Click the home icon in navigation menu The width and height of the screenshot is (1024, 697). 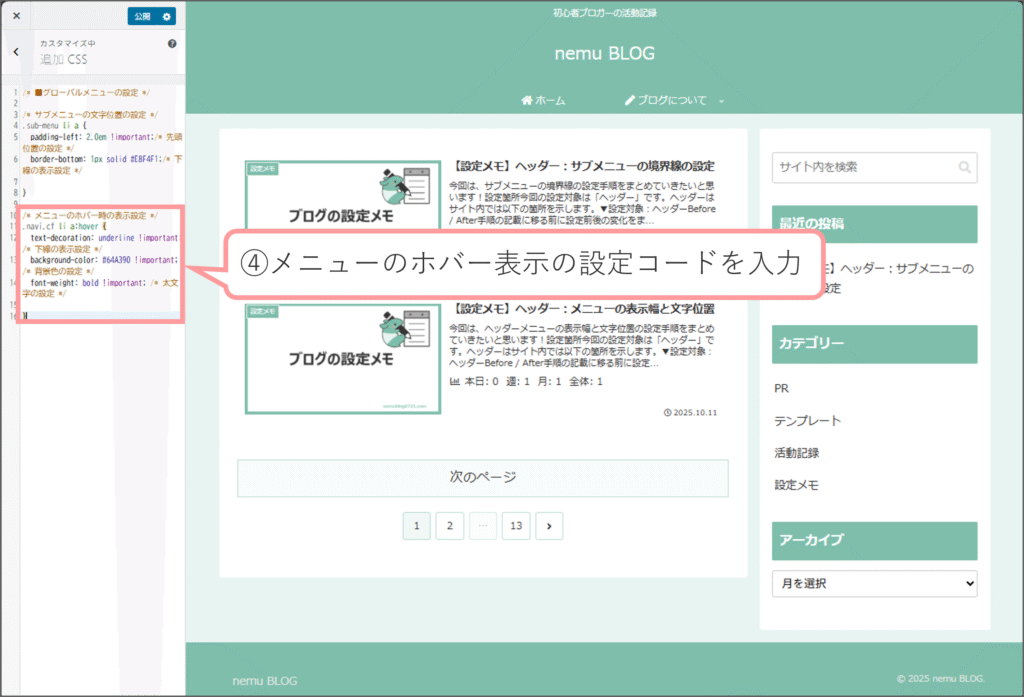coord(527,100)
